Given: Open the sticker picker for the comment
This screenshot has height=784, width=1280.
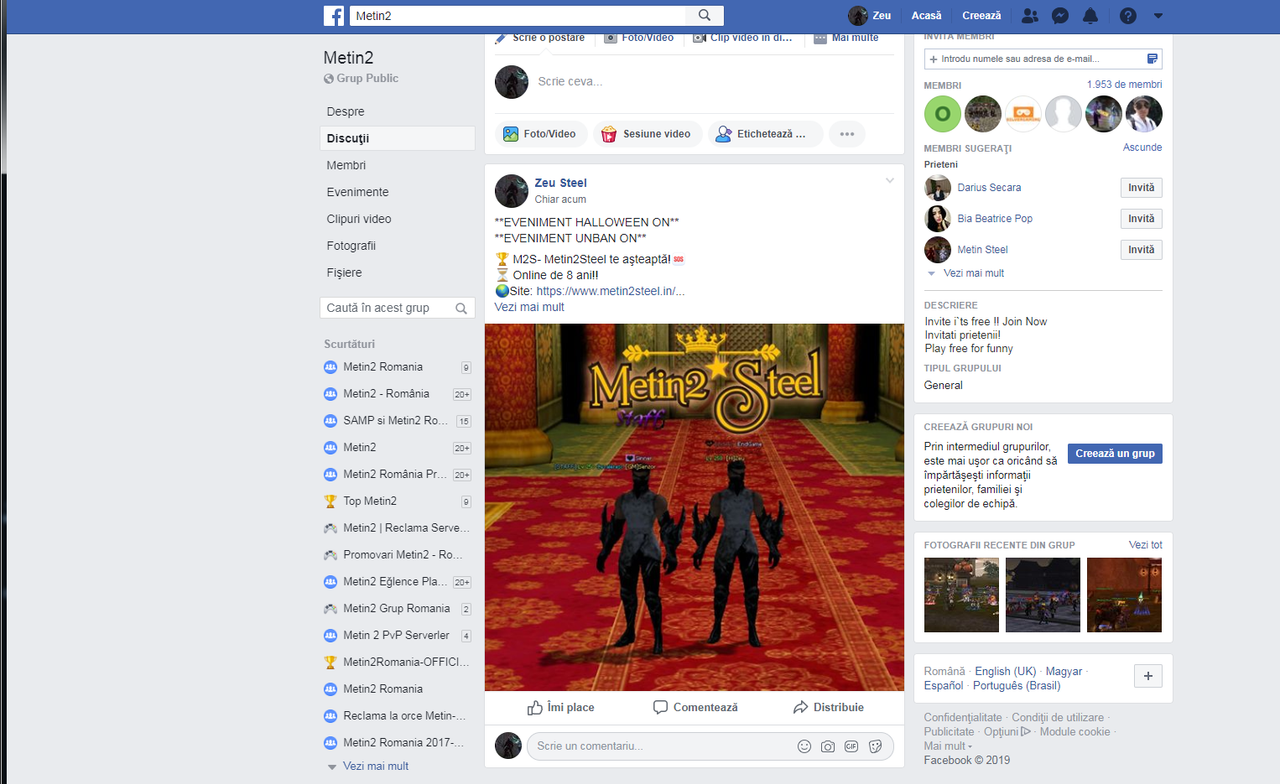Looking at the screenshot, I should pos(875,746).
